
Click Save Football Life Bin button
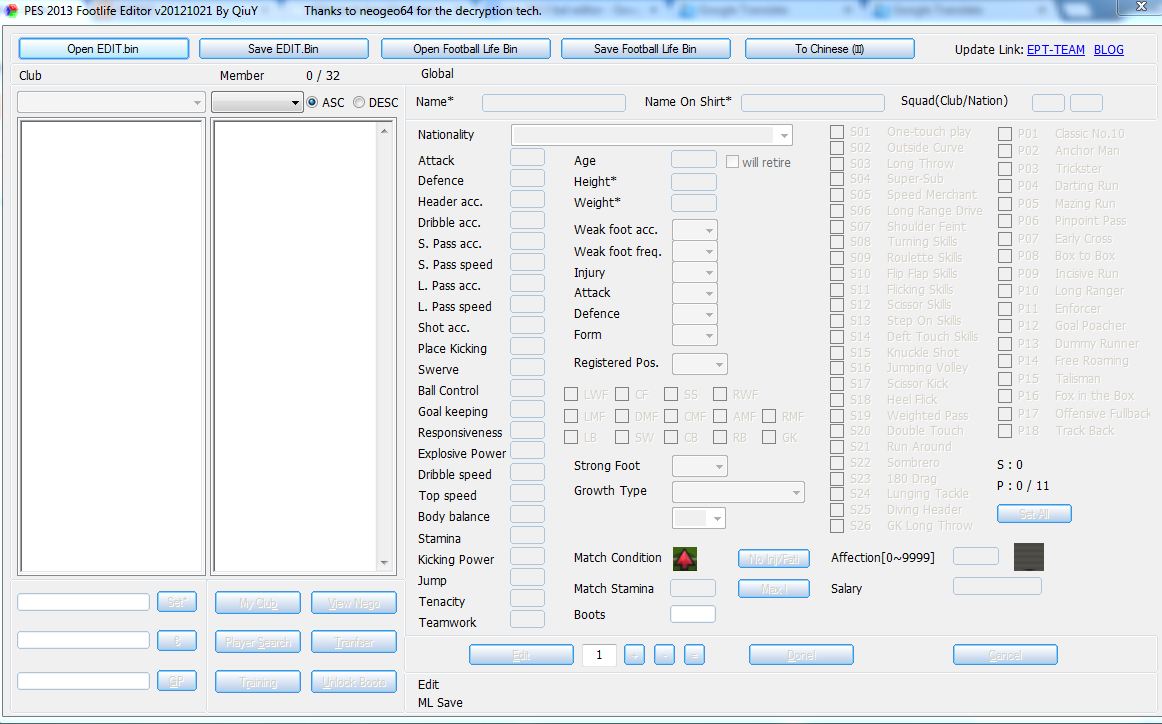click(645, 48)
